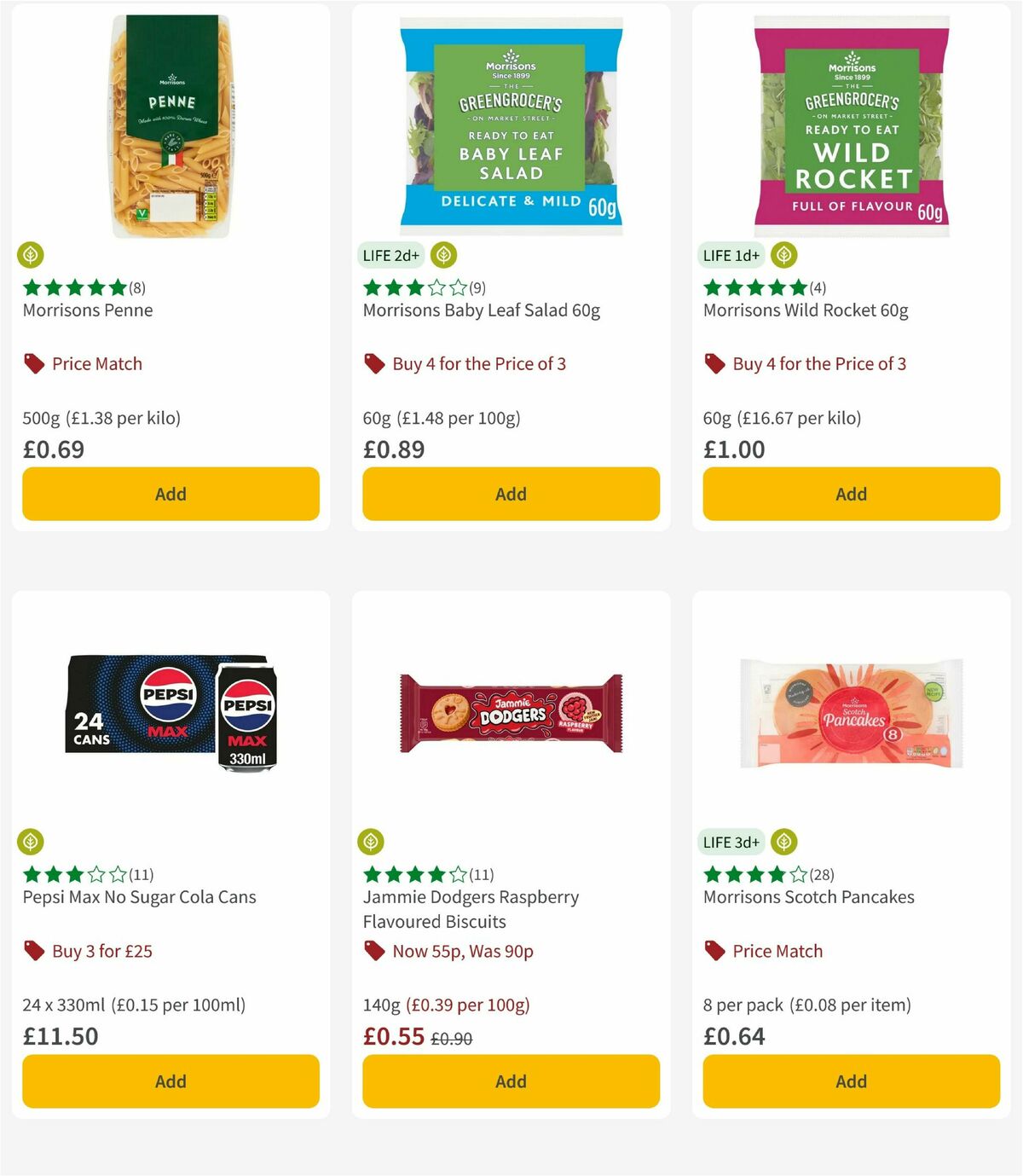Click the red price tag icon next to Penne's Price Match
The height and width of the screenshot is (1176, 1023).
[34, 363]
